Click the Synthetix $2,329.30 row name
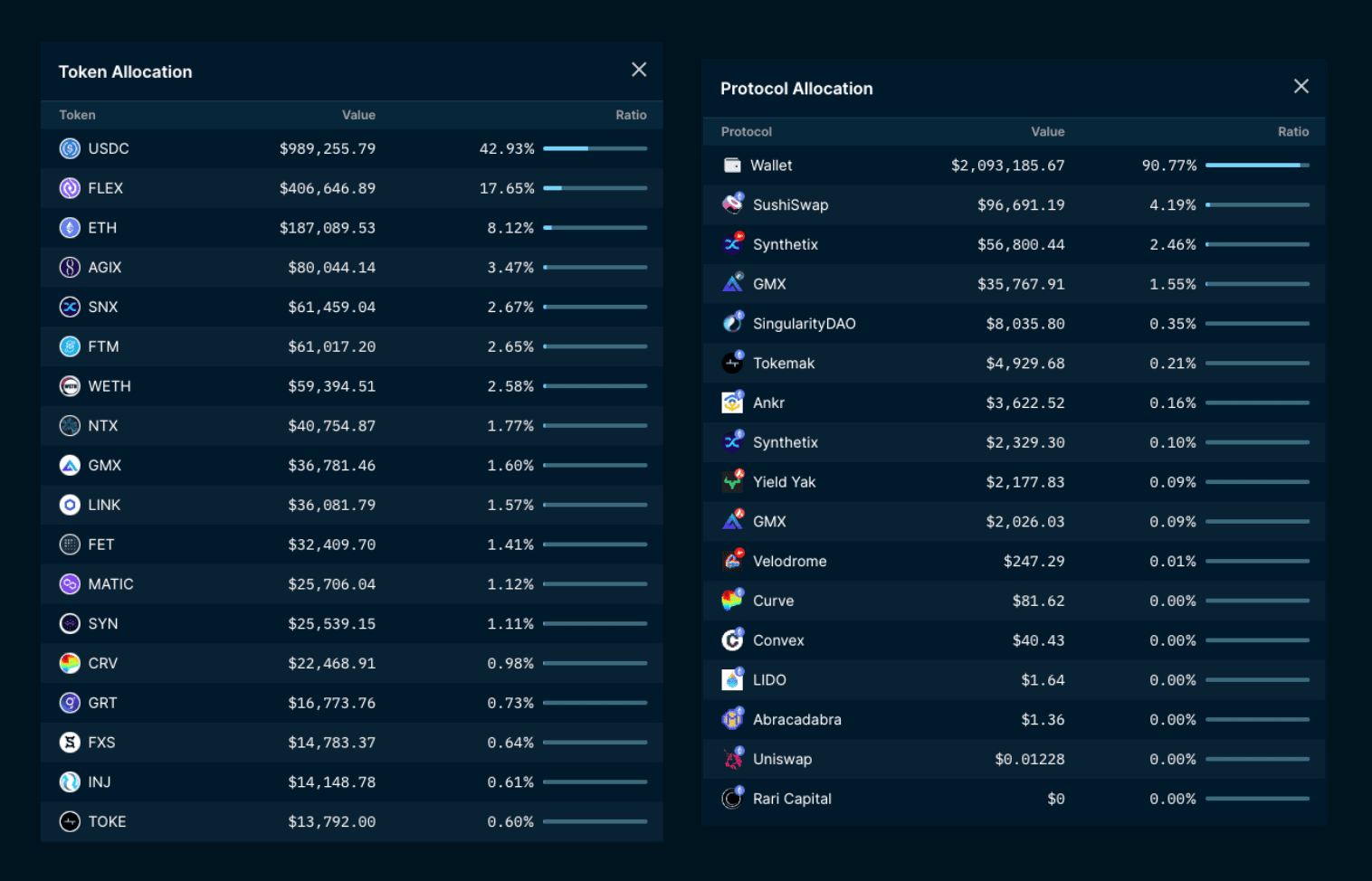Viewport: 1372px width, 881px height. [x=786, y=442]
